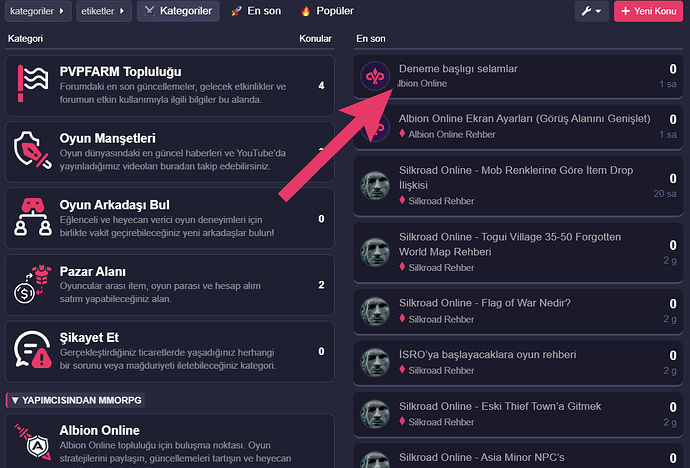Open the wrench admin tools dropdown
Image resolution: width=690 pixels, height=468 pixels.
coord(591,11)
